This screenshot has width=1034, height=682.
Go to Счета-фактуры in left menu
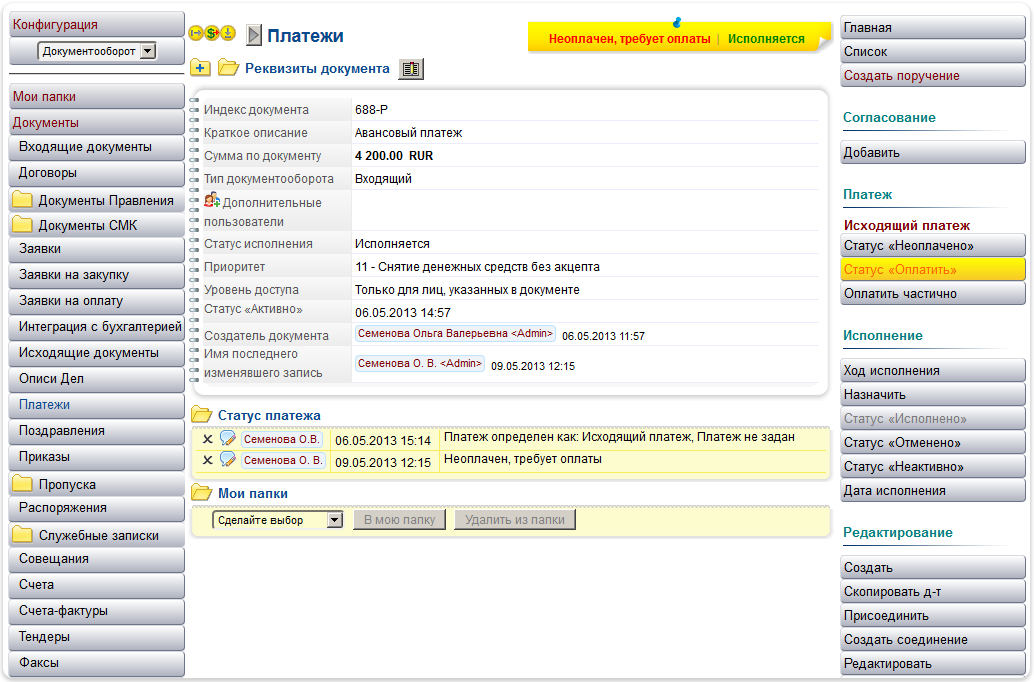(x=63, y=611)
